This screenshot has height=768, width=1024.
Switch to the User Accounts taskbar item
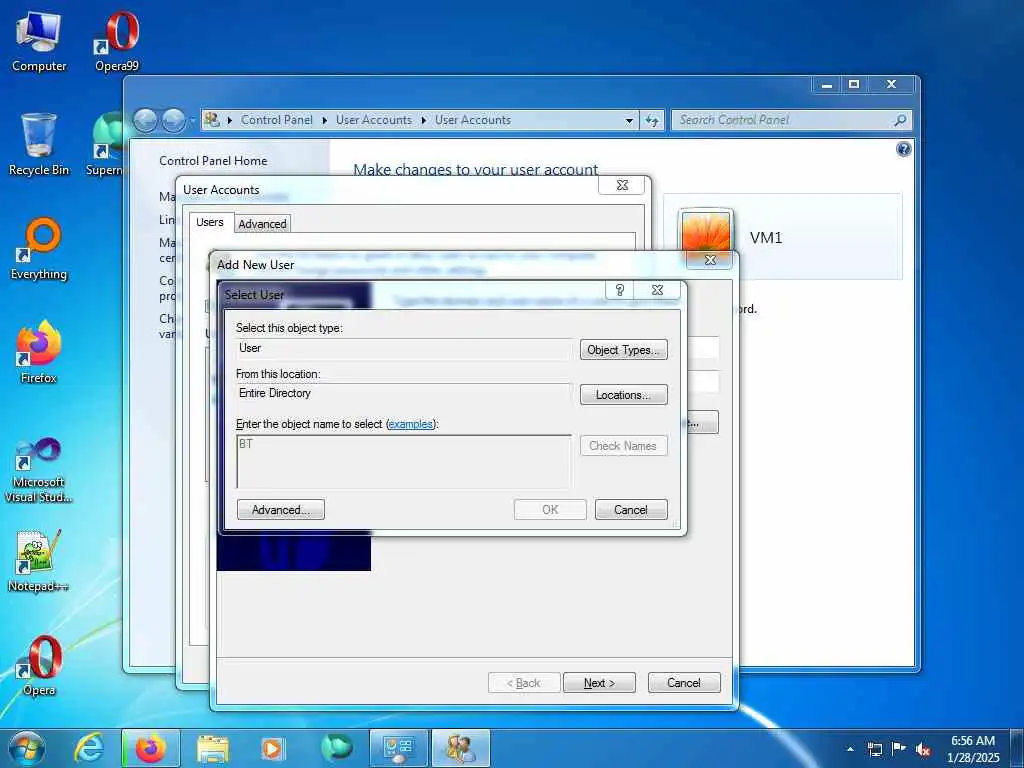460,748
